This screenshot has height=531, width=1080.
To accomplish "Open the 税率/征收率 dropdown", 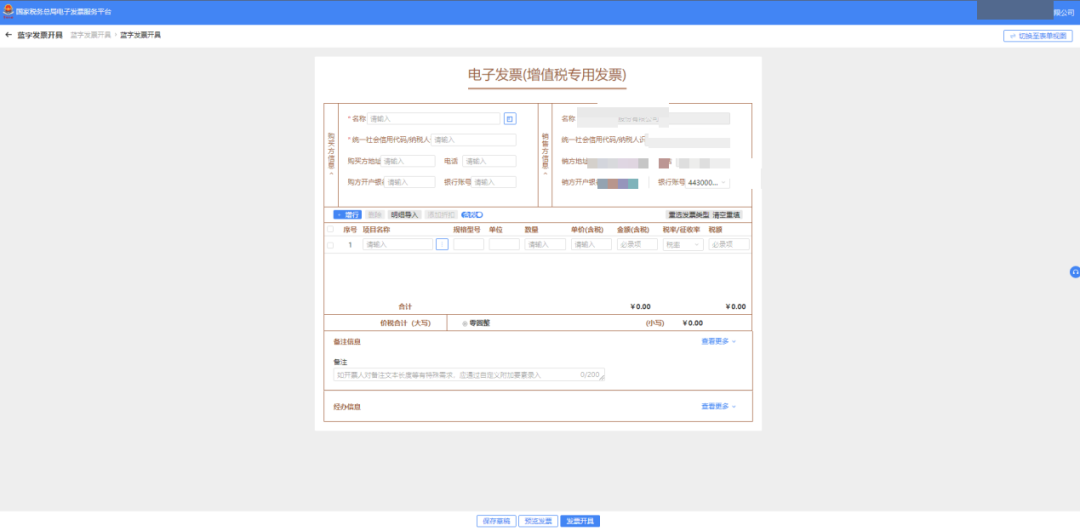I will 683,244.
